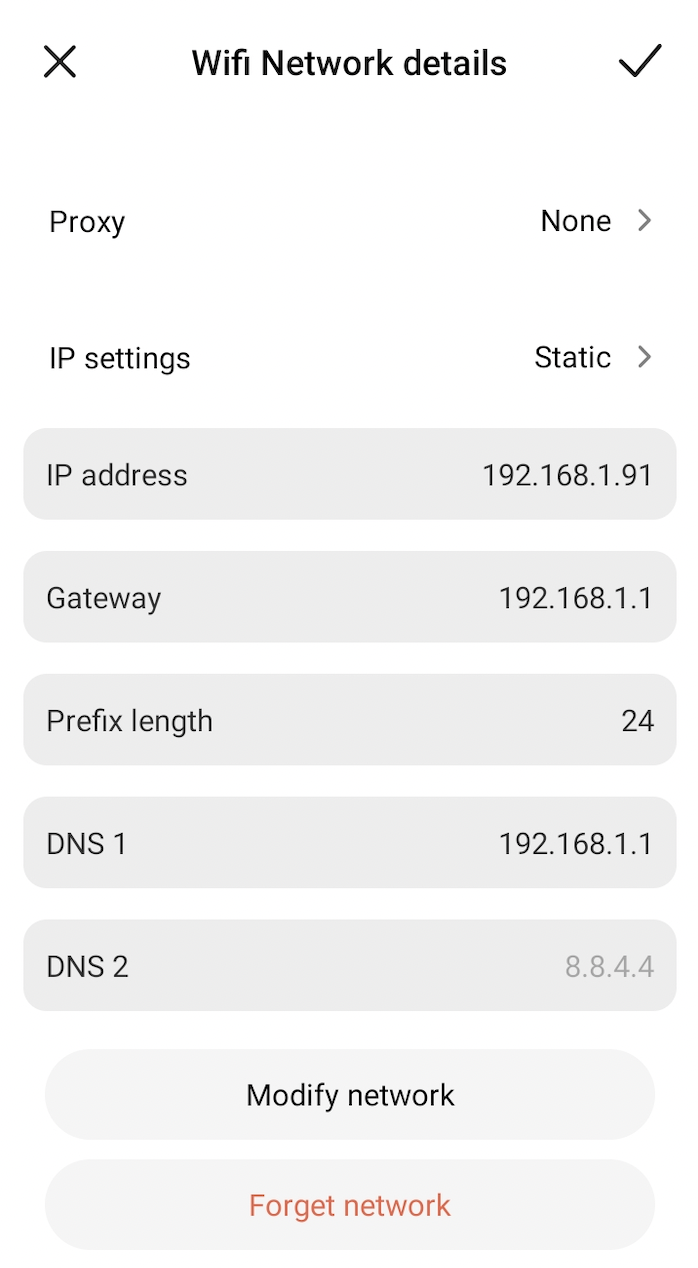Edit the Prefix length field

[x=349, y=720]
